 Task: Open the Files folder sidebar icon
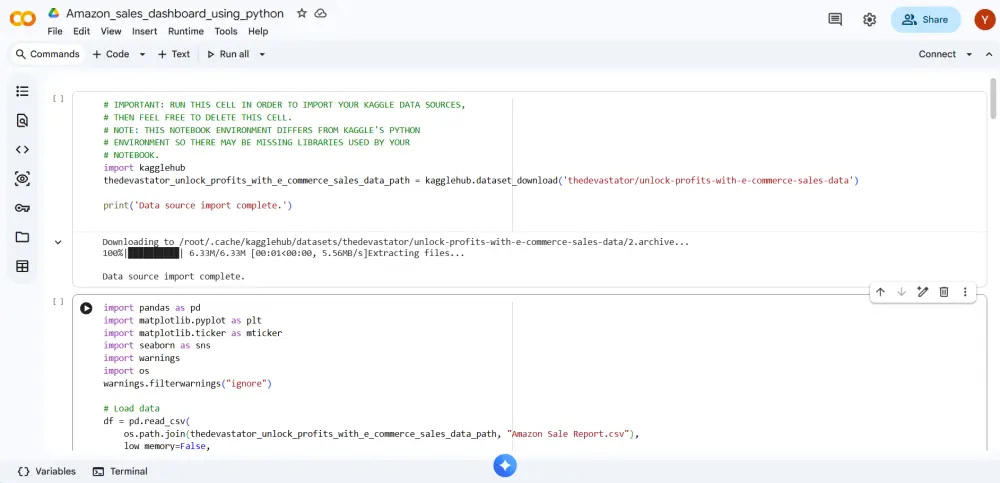pyautogui.click(x=22, y=237)
